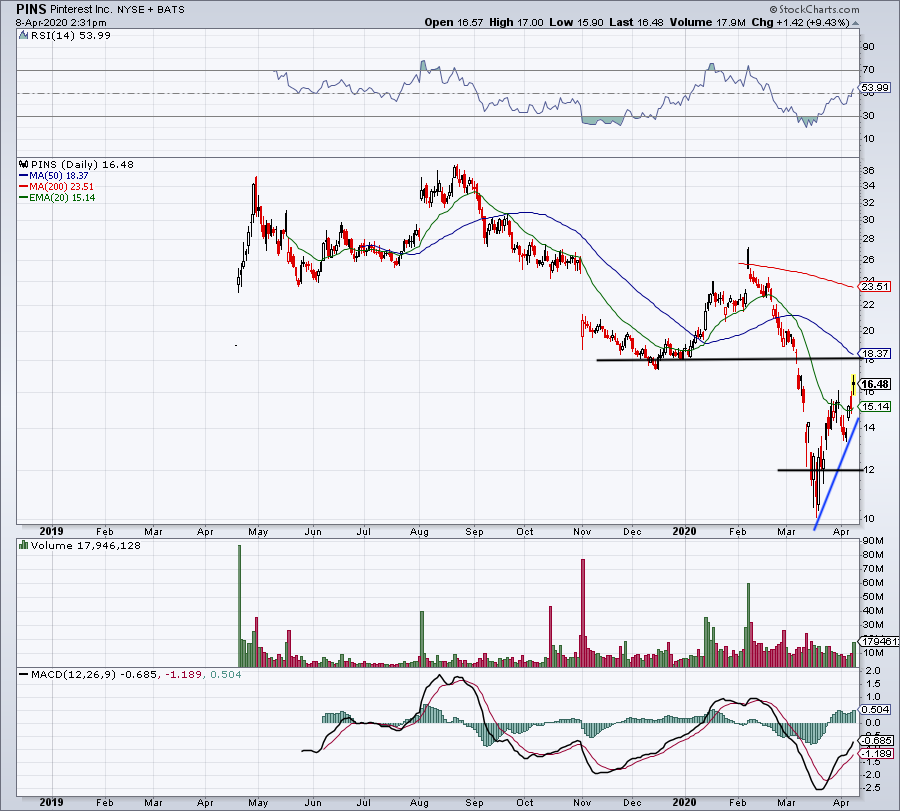This screenshot has width=900, height=811.
Task: Click the 18.37 price tag on right axis
Action: pos(875,354)
